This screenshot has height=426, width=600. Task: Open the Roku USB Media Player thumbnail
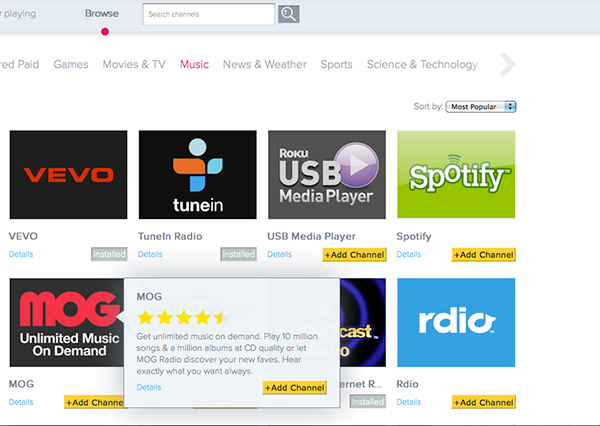point(327,175)
